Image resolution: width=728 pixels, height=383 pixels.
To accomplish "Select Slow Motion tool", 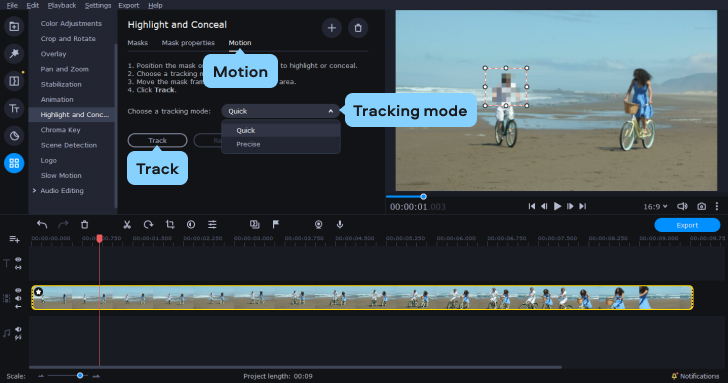I will click(x=61, y=175).
